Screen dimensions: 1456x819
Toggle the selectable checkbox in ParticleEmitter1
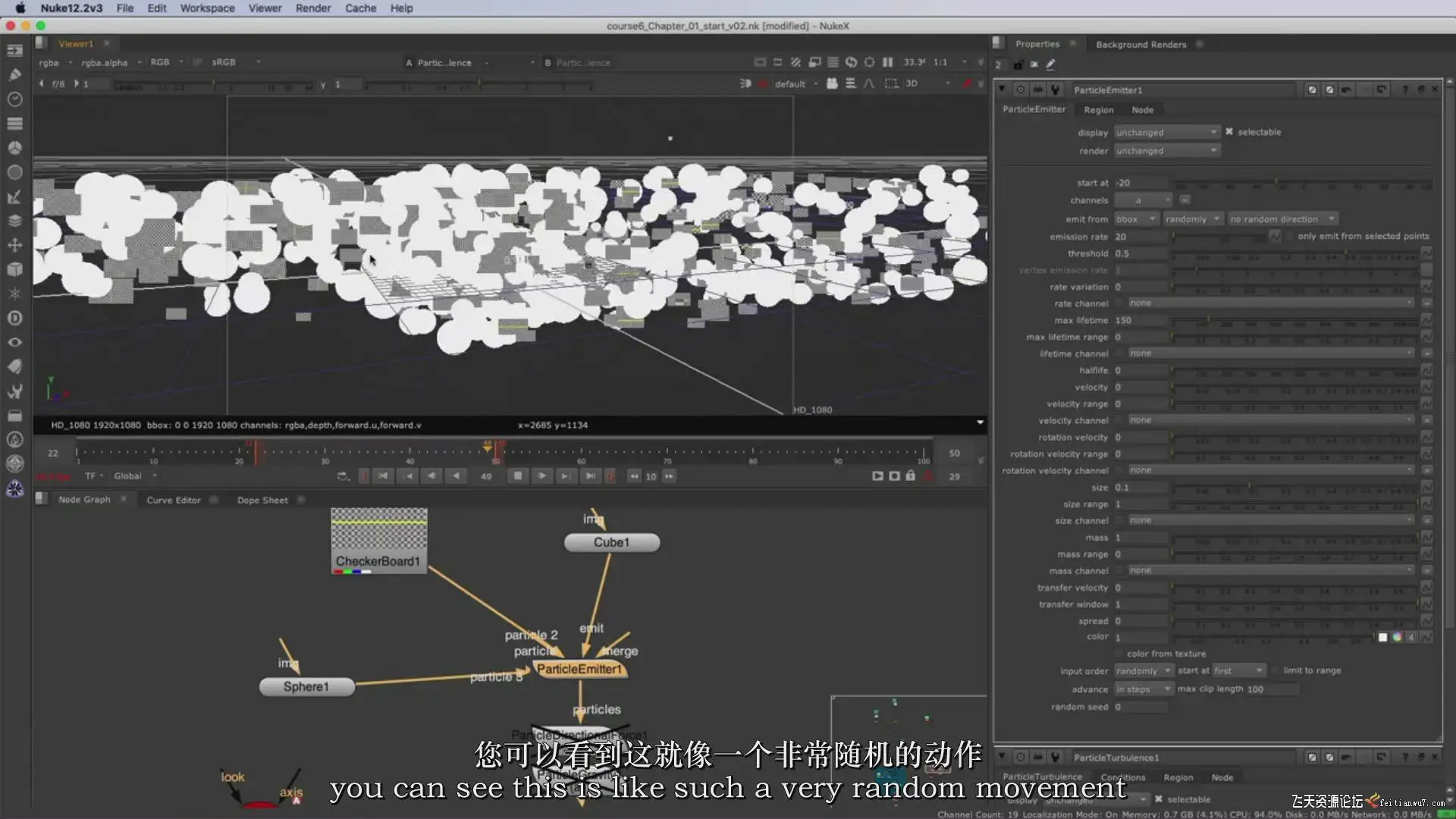(1229, 132)
